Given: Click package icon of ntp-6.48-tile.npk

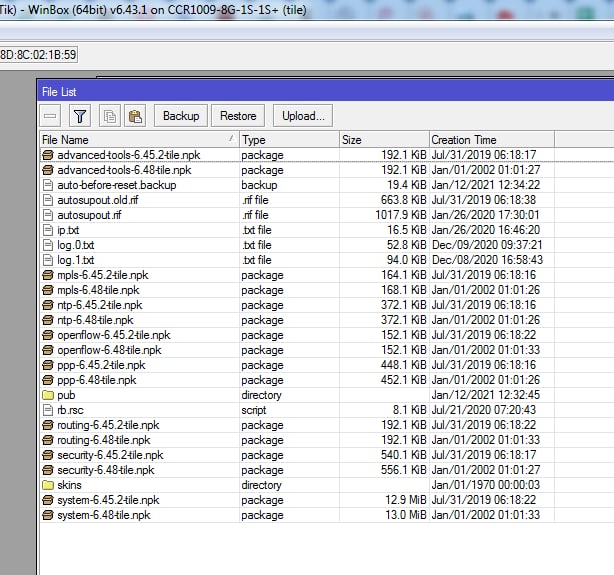Looking at the screenshot, I should tap(48, 320).
